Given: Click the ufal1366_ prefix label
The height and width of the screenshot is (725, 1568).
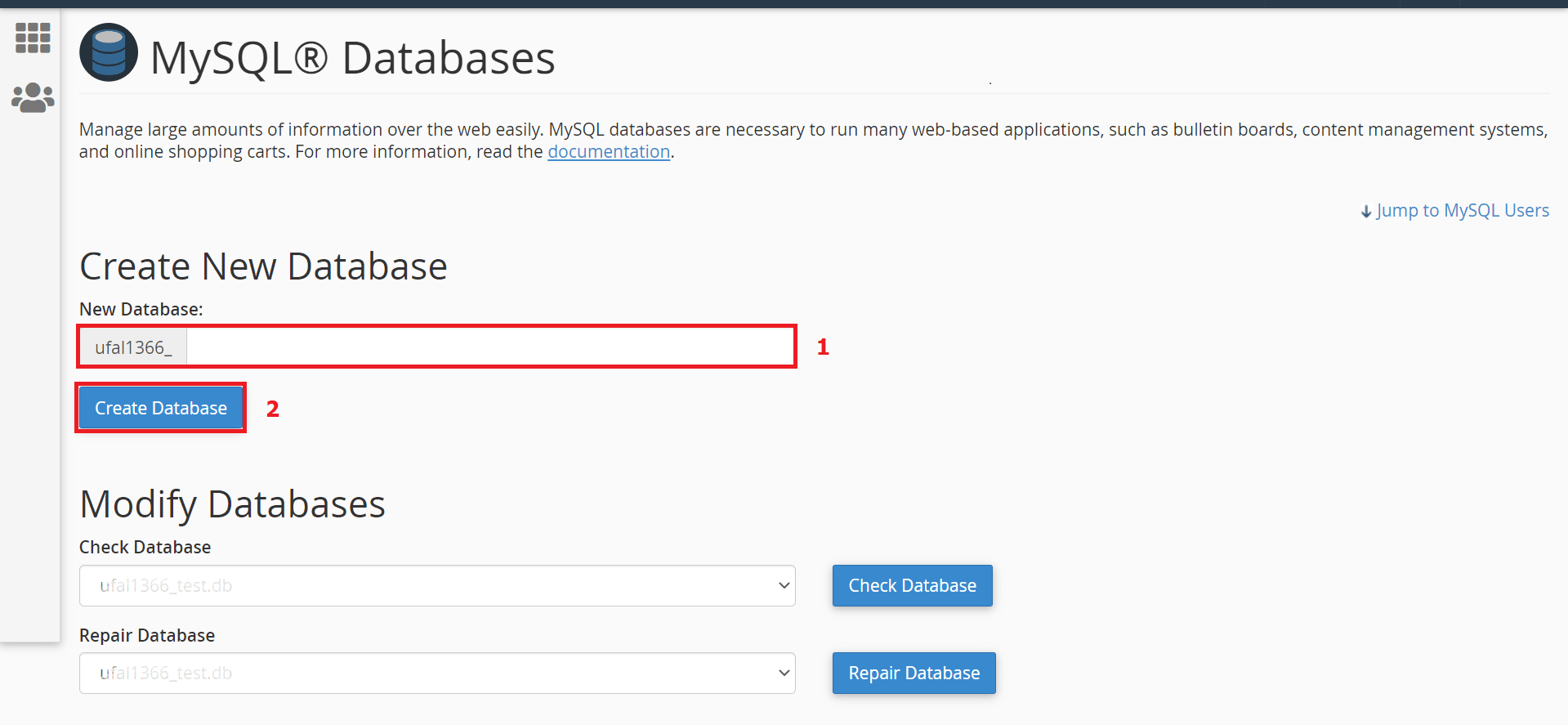Looking at the screenshot, I should point(133,347).
